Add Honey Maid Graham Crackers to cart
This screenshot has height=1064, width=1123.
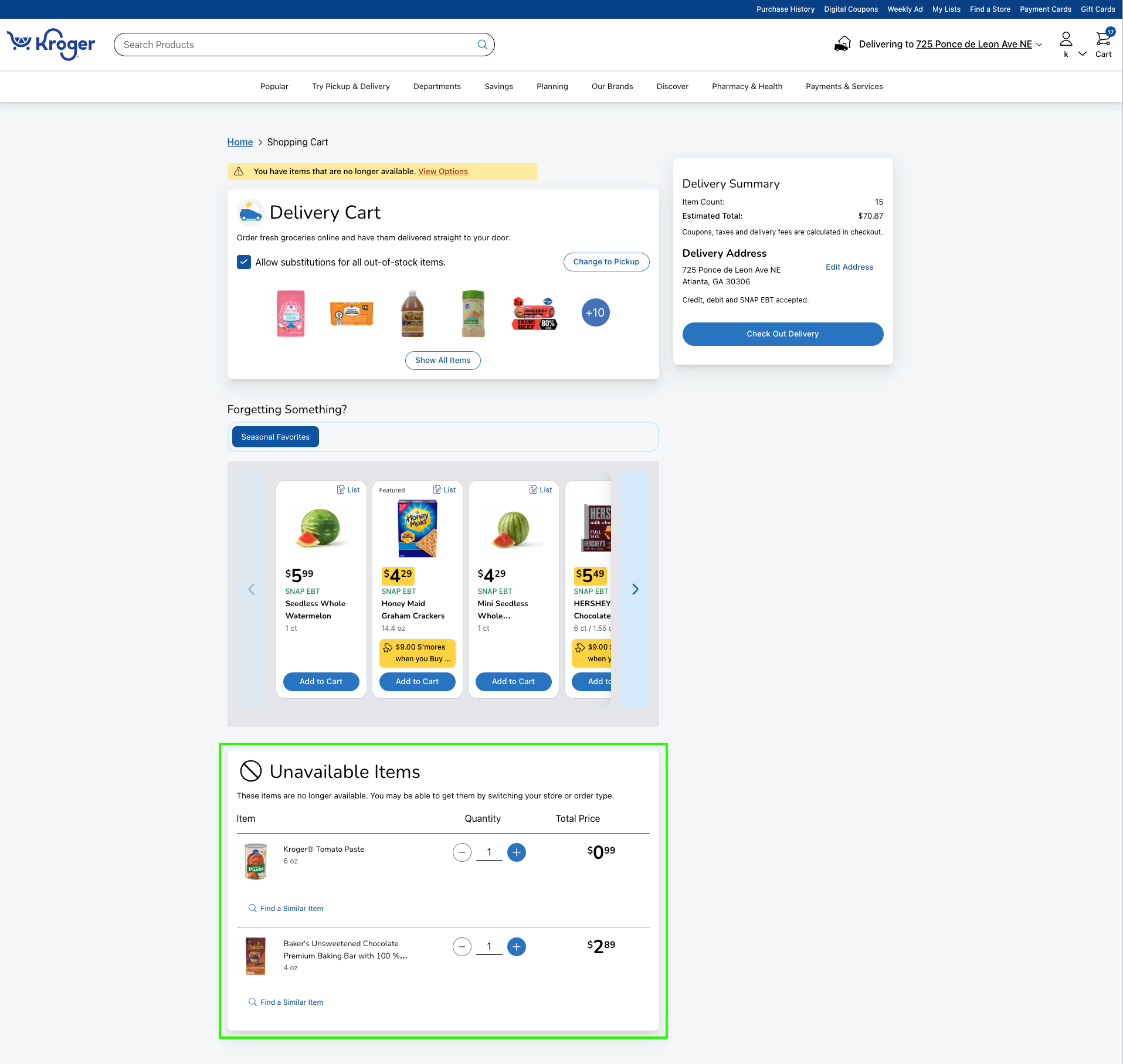point(418,682)
